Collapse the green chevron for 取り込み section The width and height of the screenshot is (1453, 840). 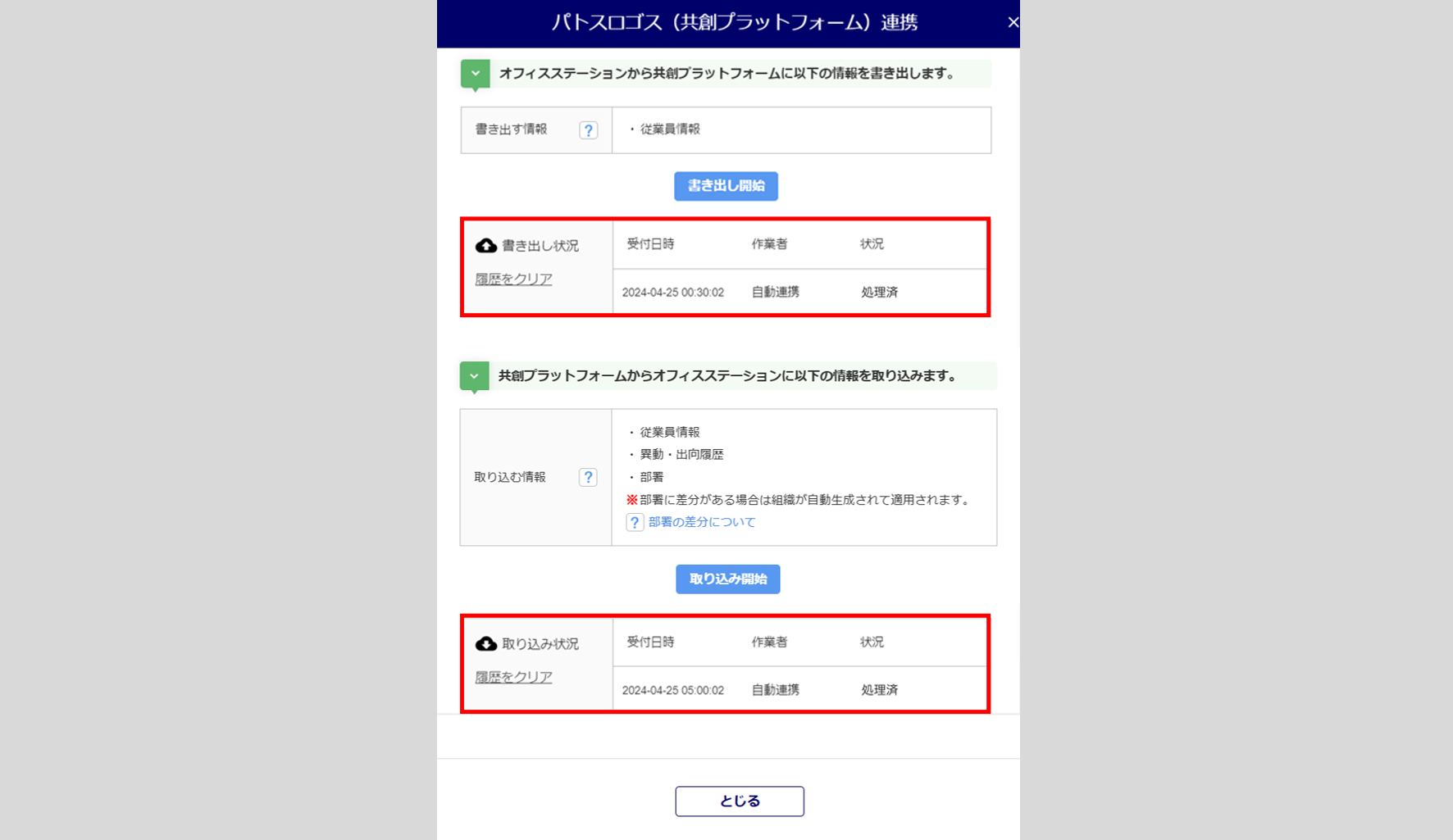point(475,376)
